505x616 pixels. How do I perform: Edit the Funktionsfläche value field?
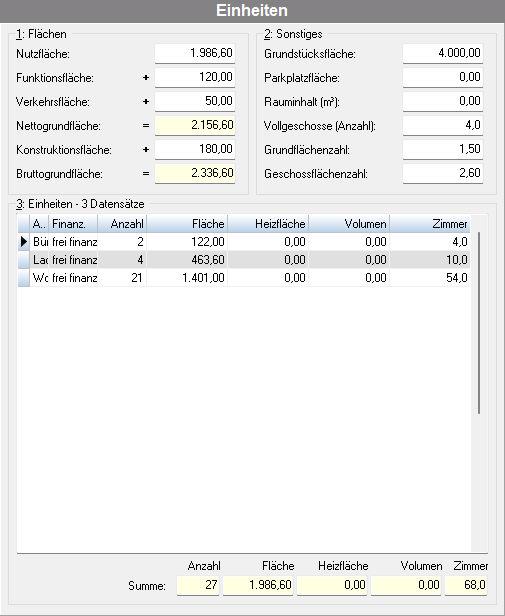(x=195, y=77)
